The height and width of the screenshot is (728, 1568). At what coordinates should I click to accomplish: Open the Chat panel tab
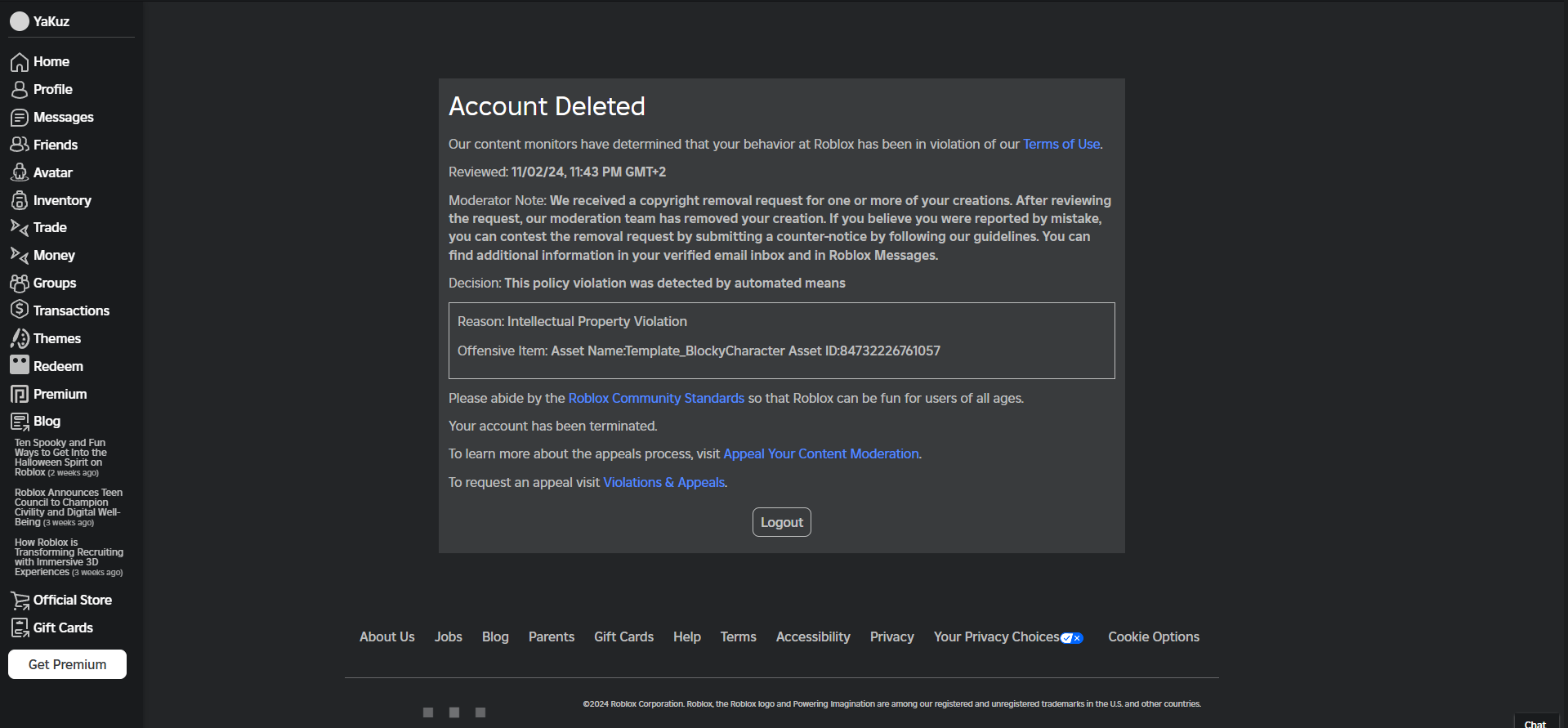pyautogui.click(x=1534, y=723)
